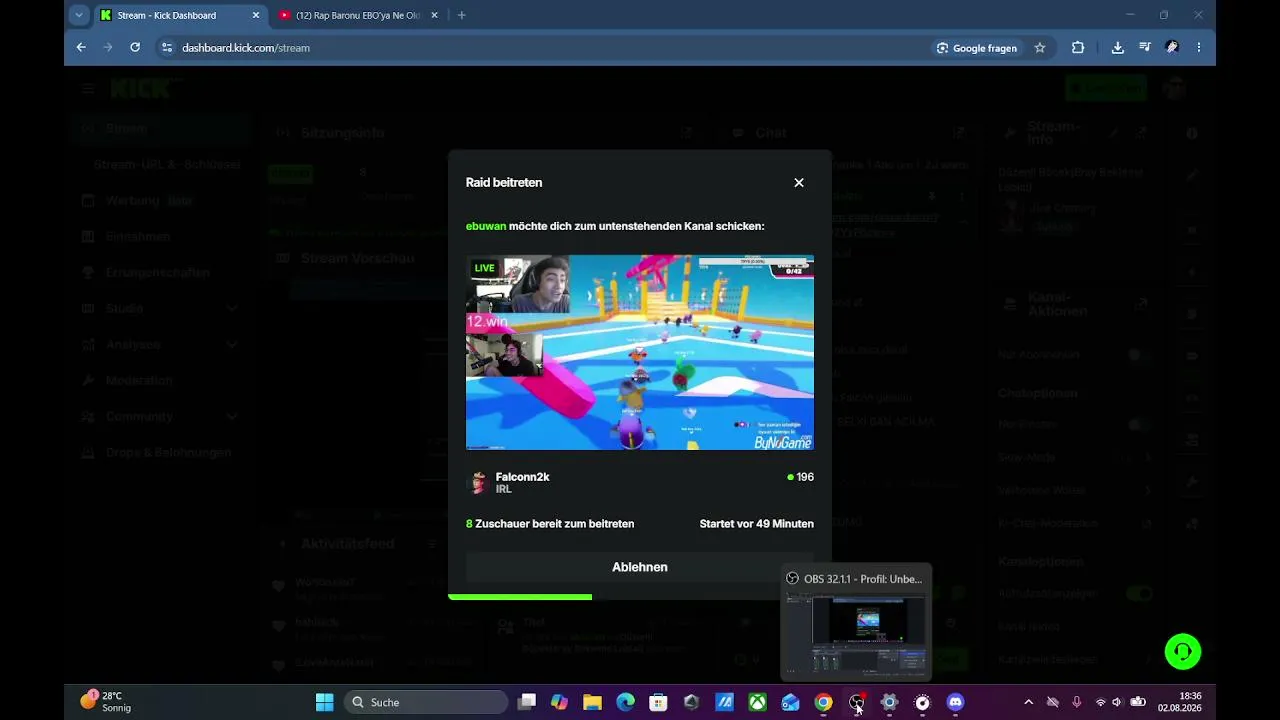Screen dimensions: 1280x720
Task: Open File Explorer from the taskbar
Action: [x=592, y=702]
